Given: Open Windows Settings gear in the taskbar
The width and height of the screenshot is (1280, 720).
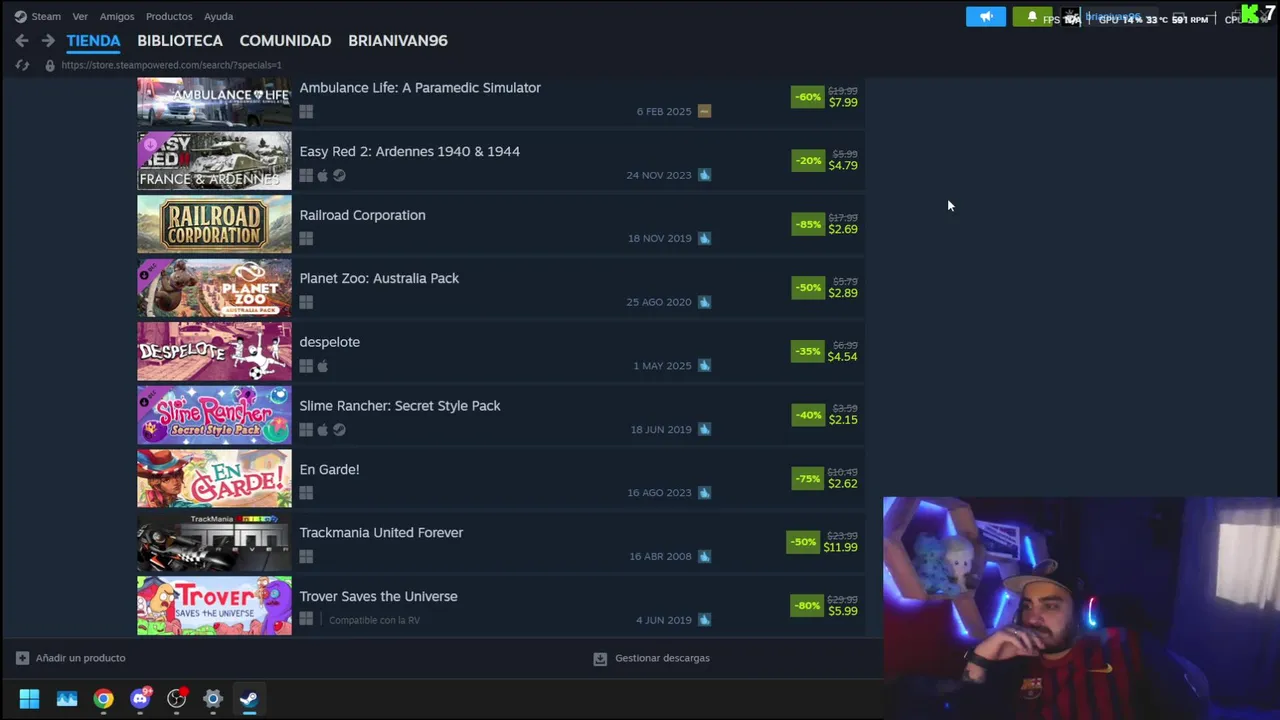Looking at the screenshot, I should pos(213,699).
